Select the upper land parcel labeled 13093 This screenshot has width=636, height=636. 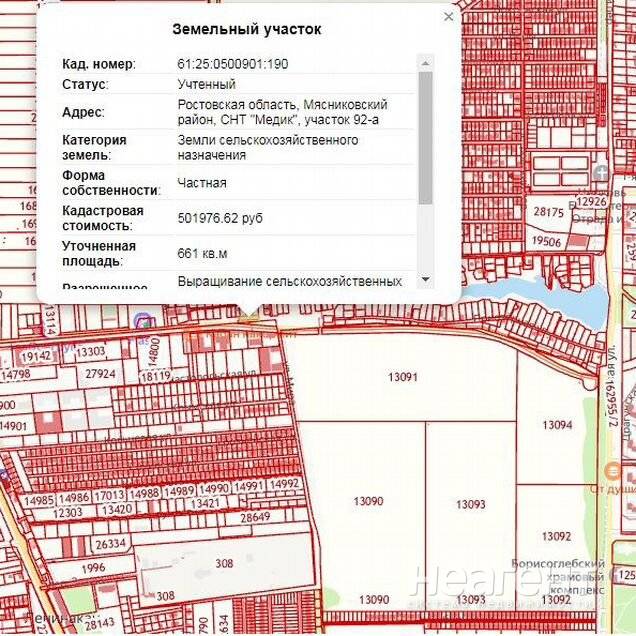470,504
